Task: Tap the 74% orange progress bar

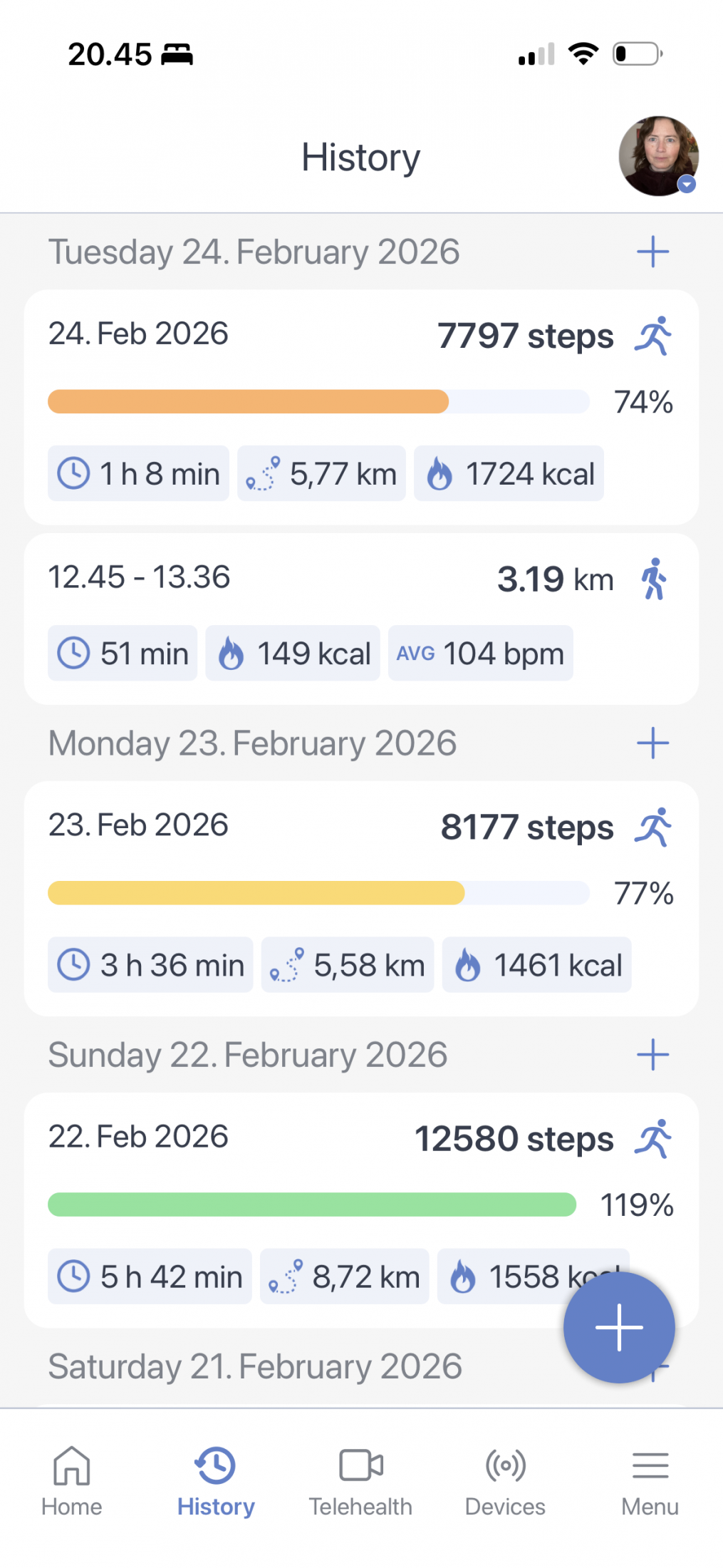Action: [x=318, y=402]
